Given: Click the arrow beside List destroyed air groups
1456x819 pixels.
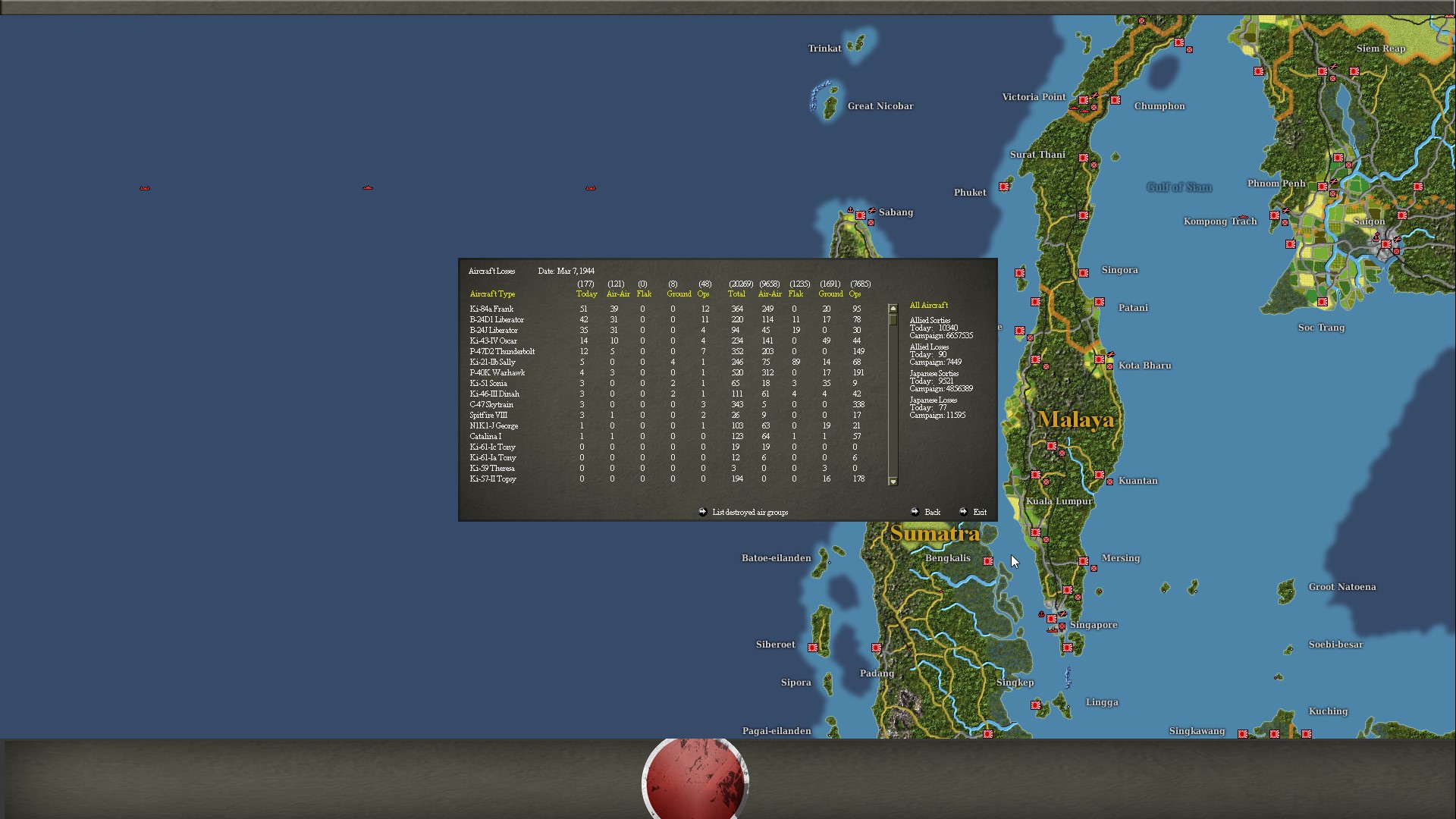Looking at the screenshot, I should [x=702, y=512].
